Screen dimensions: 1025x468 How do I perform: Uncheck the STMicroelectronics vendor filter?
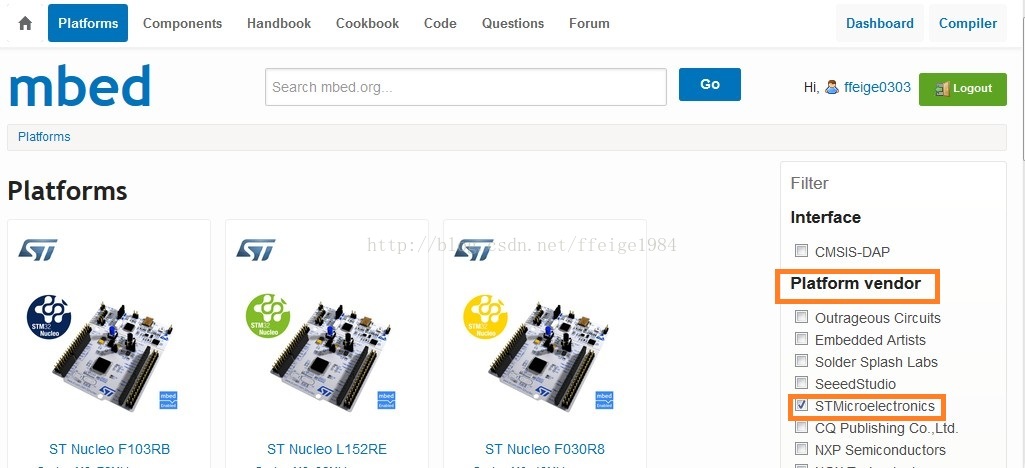(x=801, y=405)
